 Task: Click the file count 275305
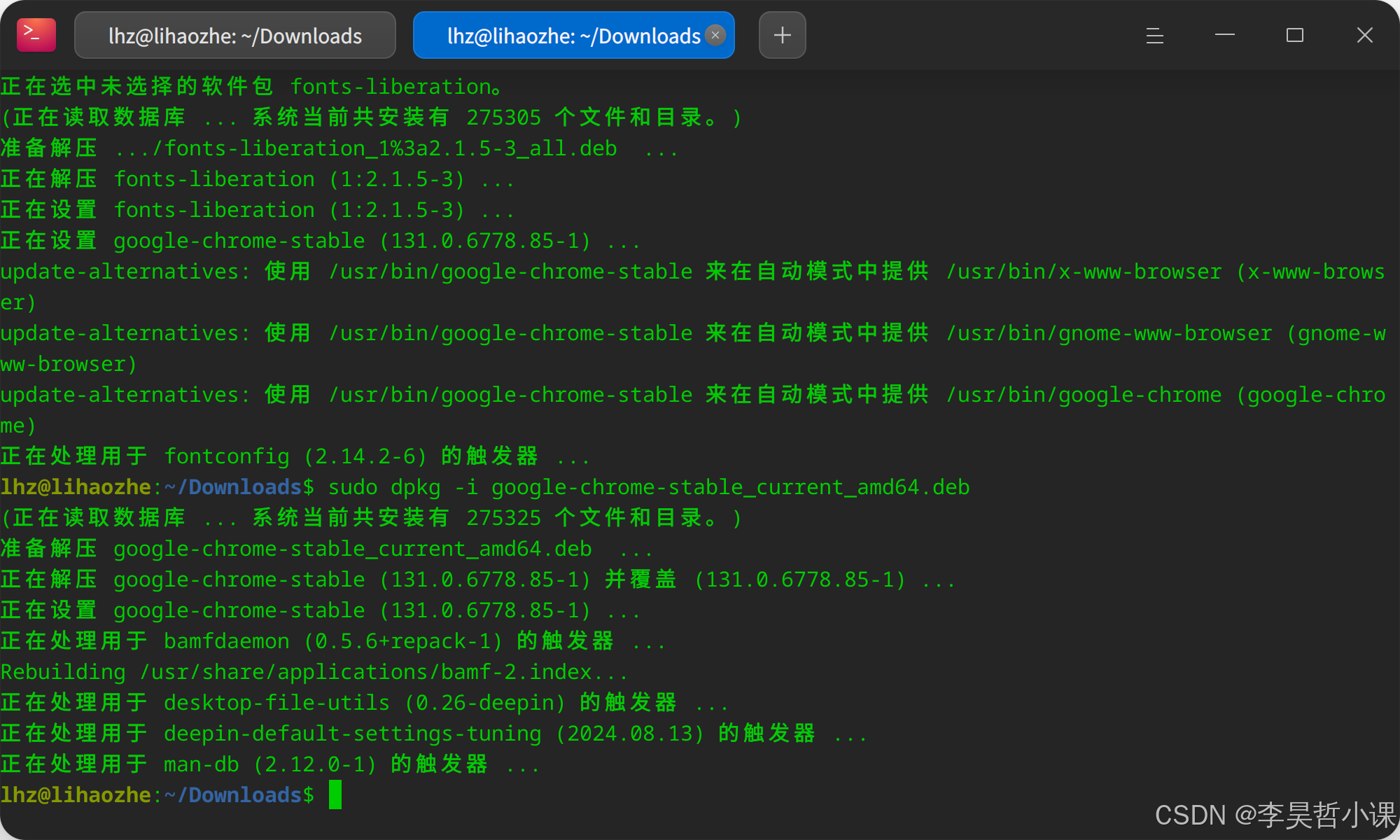coord(504,118)
